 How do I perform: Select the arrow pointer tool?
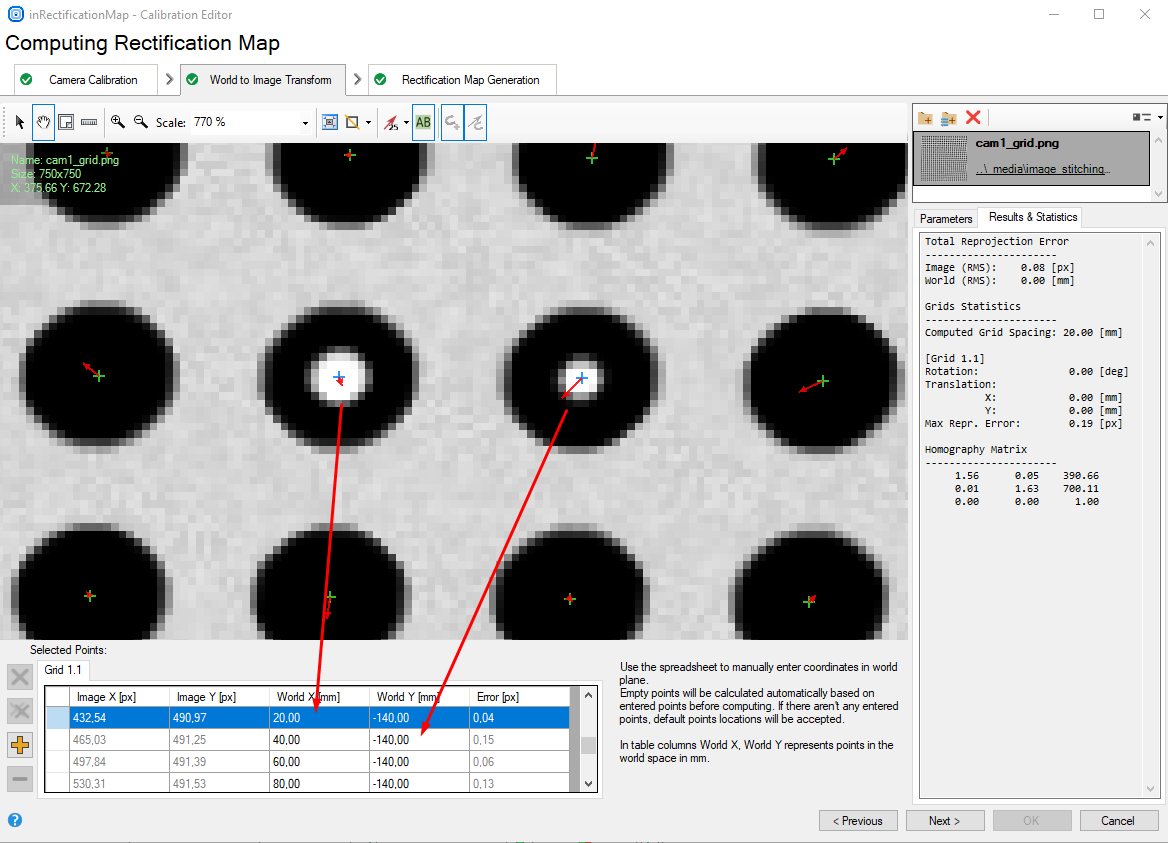click(x=19, y=122)
